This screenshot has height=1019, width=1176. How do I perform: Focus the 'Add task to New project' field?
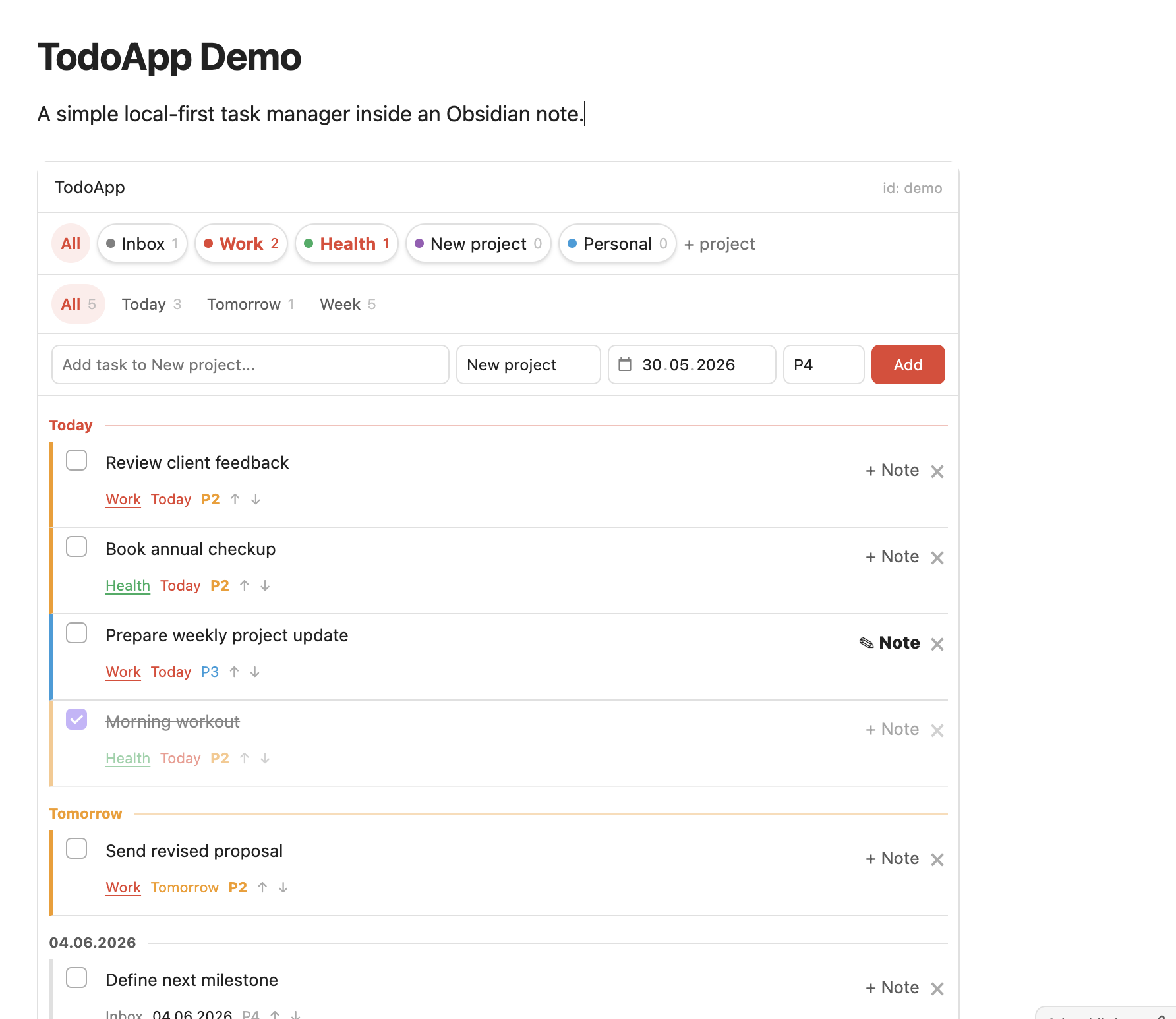tap(250, 364)
